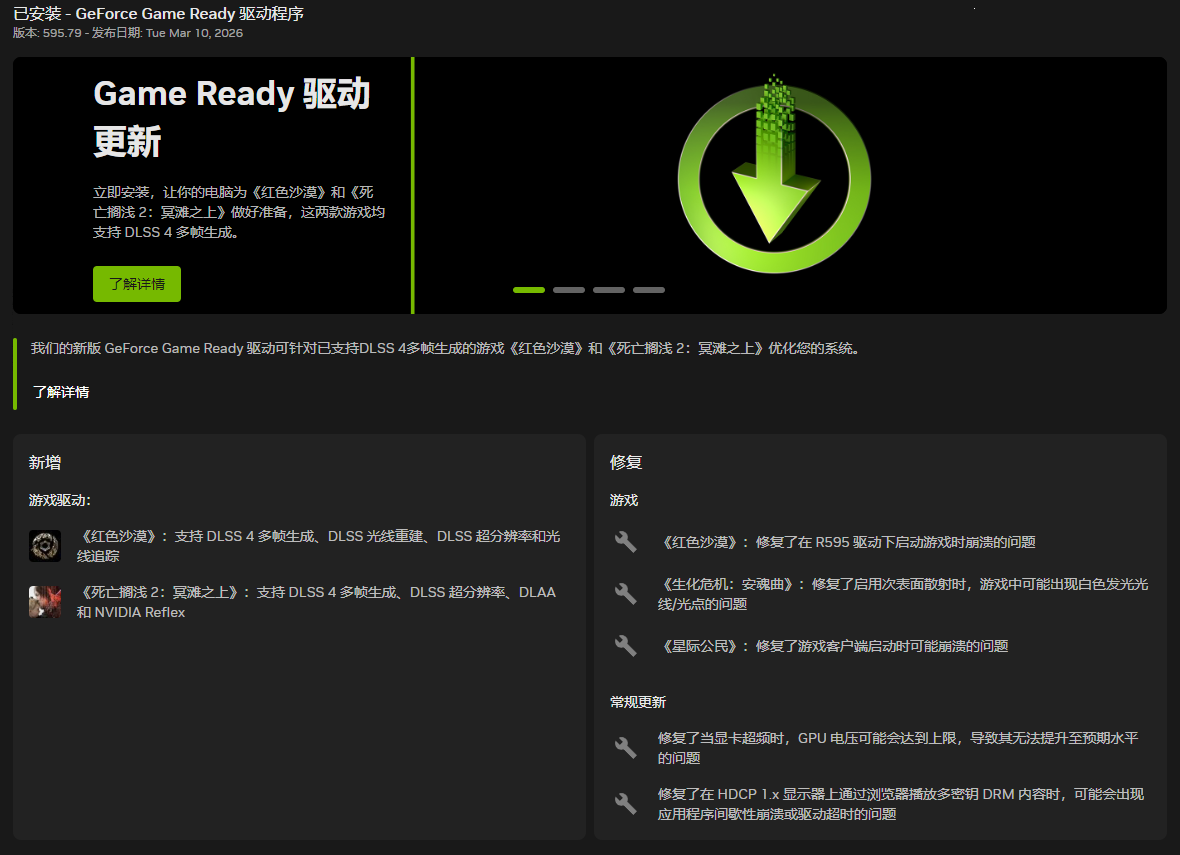Select the fourth carousel indicator dash

click(649, 290)
